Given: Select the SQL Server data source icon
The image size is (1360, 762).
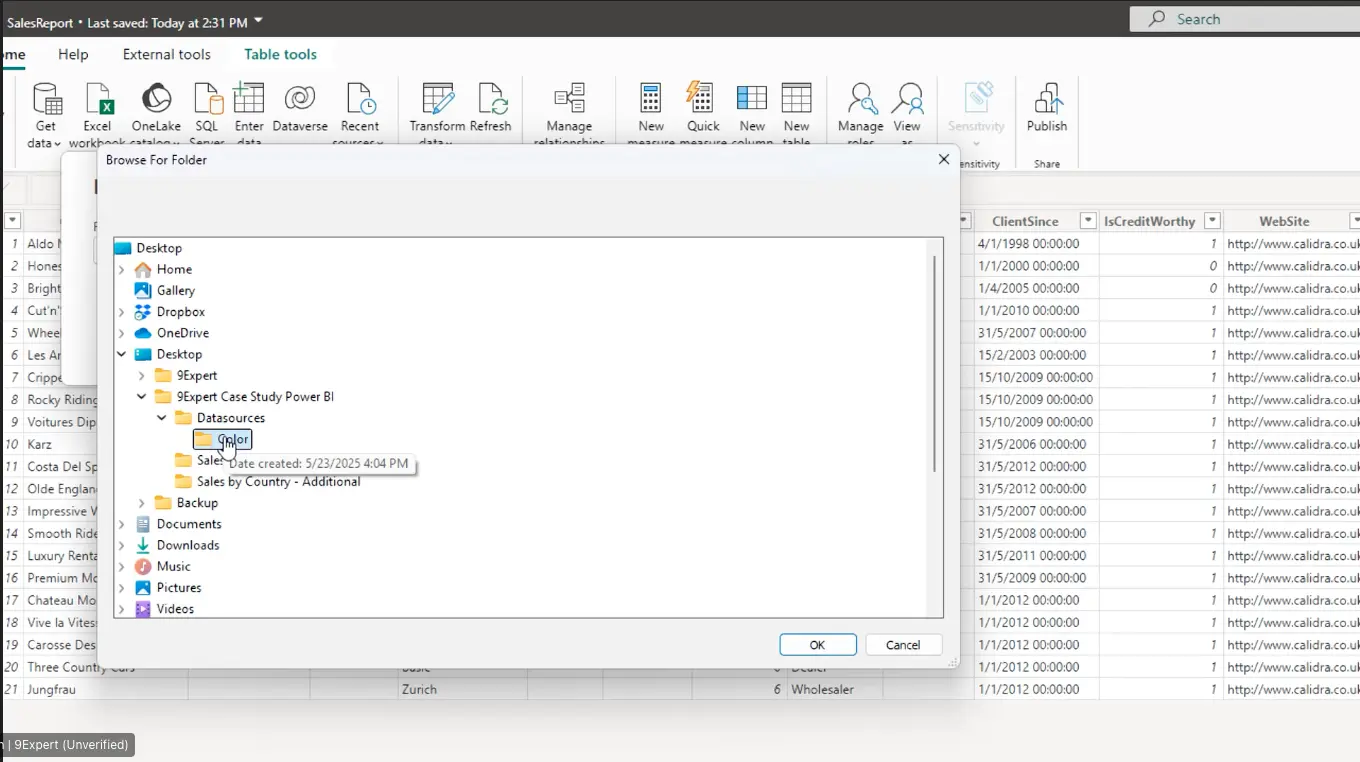Looking at the screenshot, I should [208, 99].
